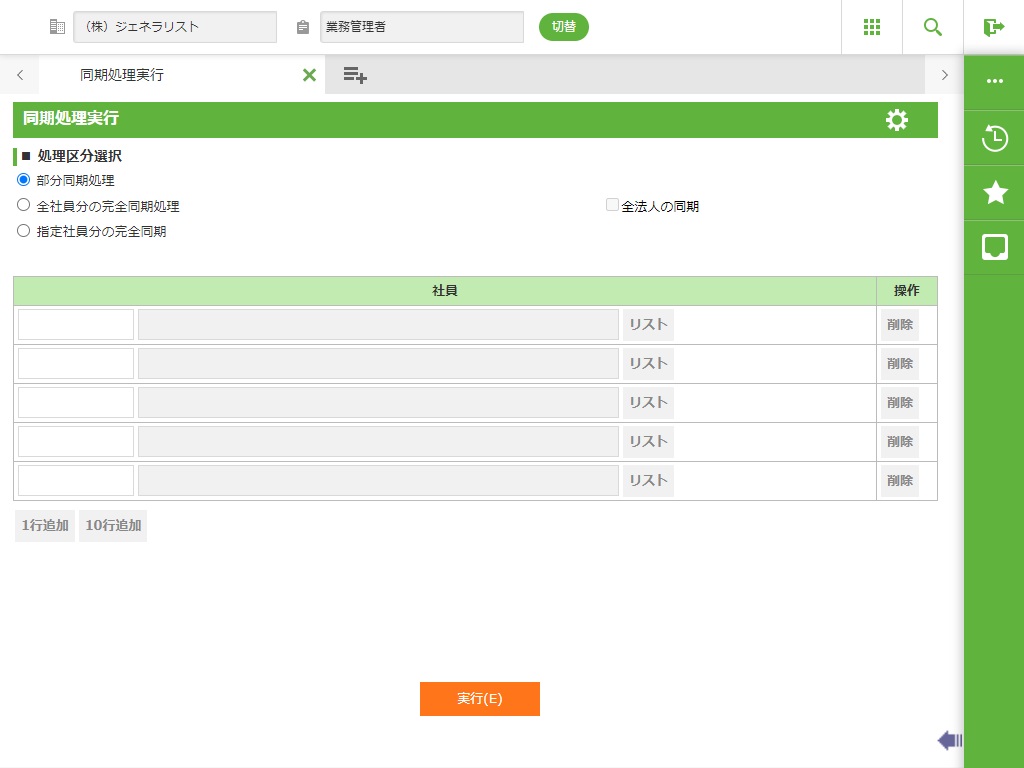
Task: Open the inbox tray icon in sidebar
Action: tap(995, 247)
